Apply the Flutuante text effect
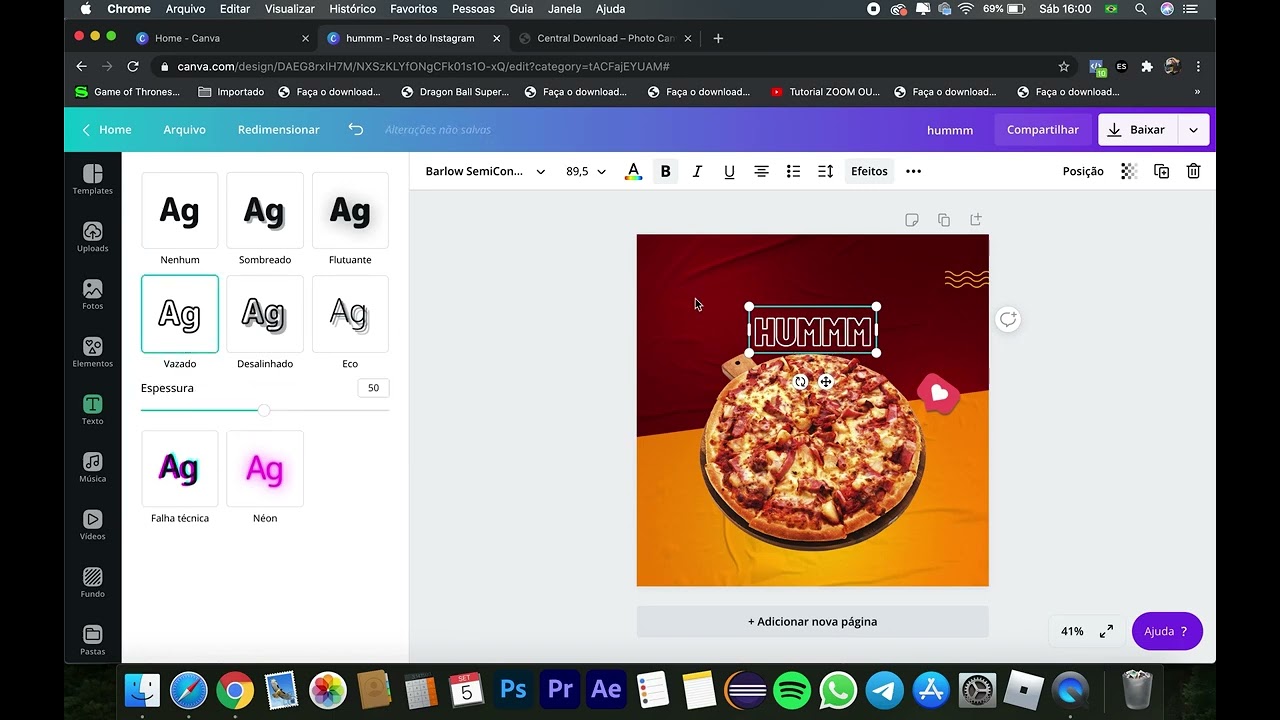 (350, 210)
